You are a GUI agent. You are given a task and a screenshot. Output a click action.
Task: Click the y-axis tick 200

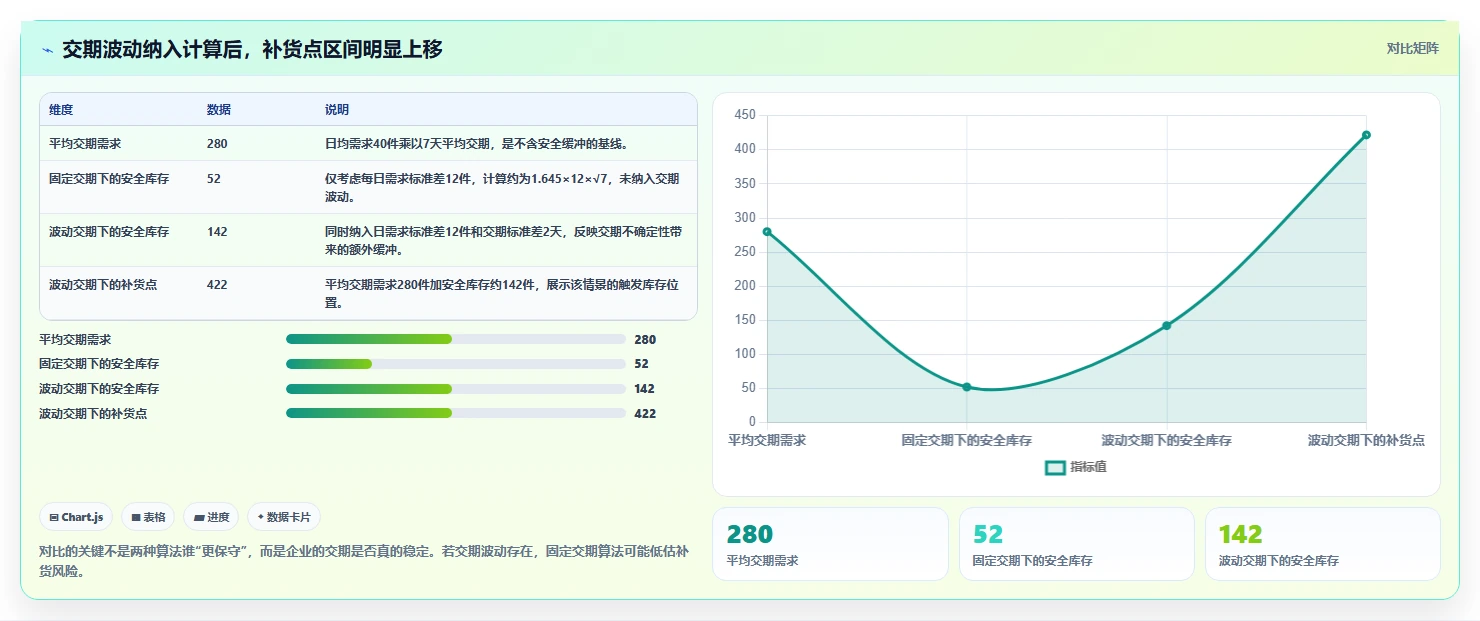point(744,286)
